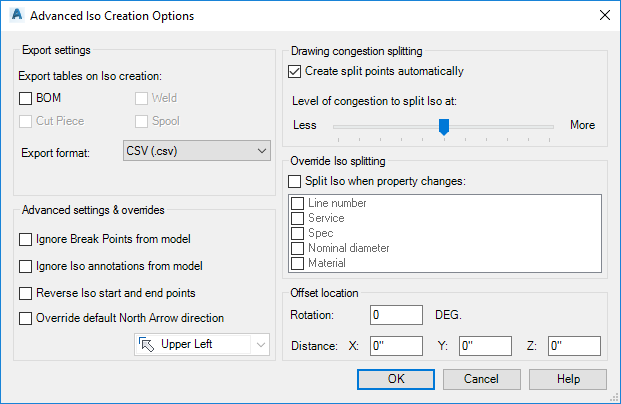The height and width of the screenshot is (404, 621).
Task: Click the congestion level slider handle
Action: (x=444, y=126)
